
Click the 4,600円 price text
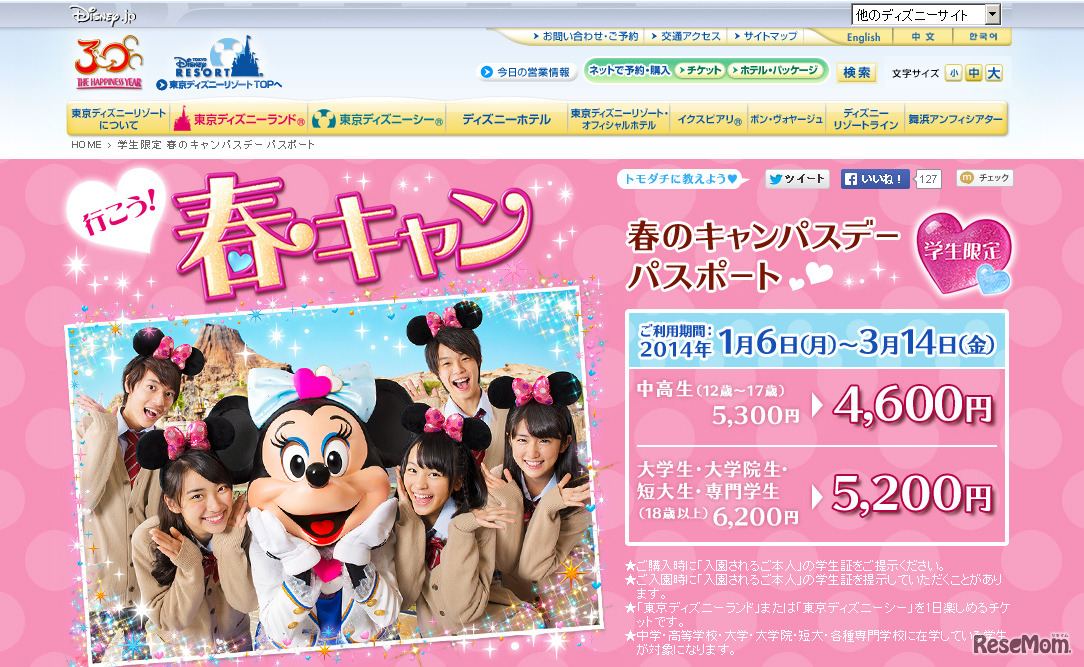(x=913, y=406)
